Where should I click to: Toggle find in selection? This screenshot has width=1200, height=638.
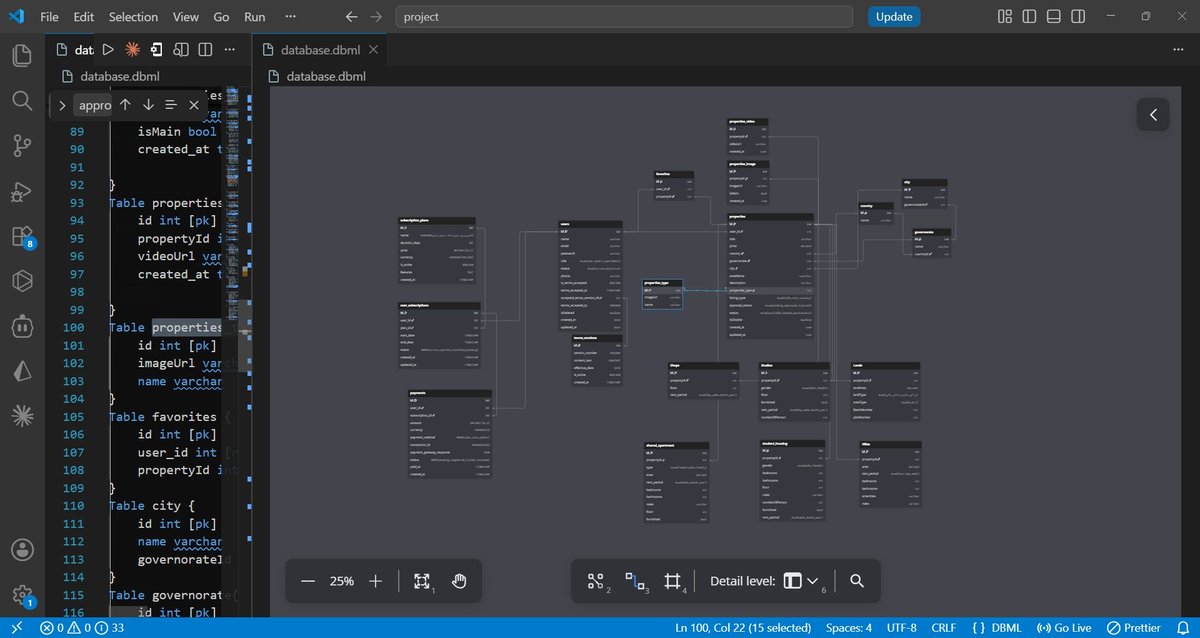tap(171, 105)
